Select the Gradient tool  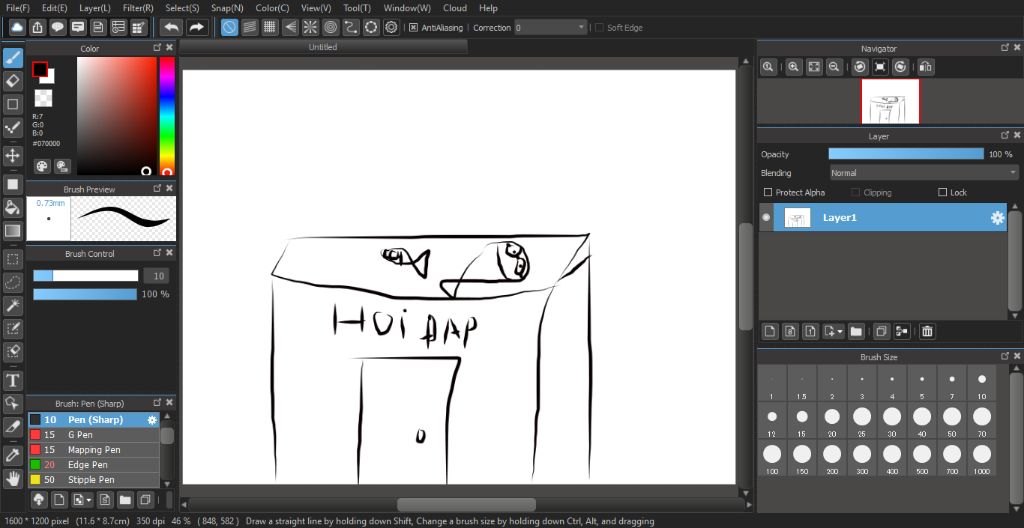click(x=12, y=230)
